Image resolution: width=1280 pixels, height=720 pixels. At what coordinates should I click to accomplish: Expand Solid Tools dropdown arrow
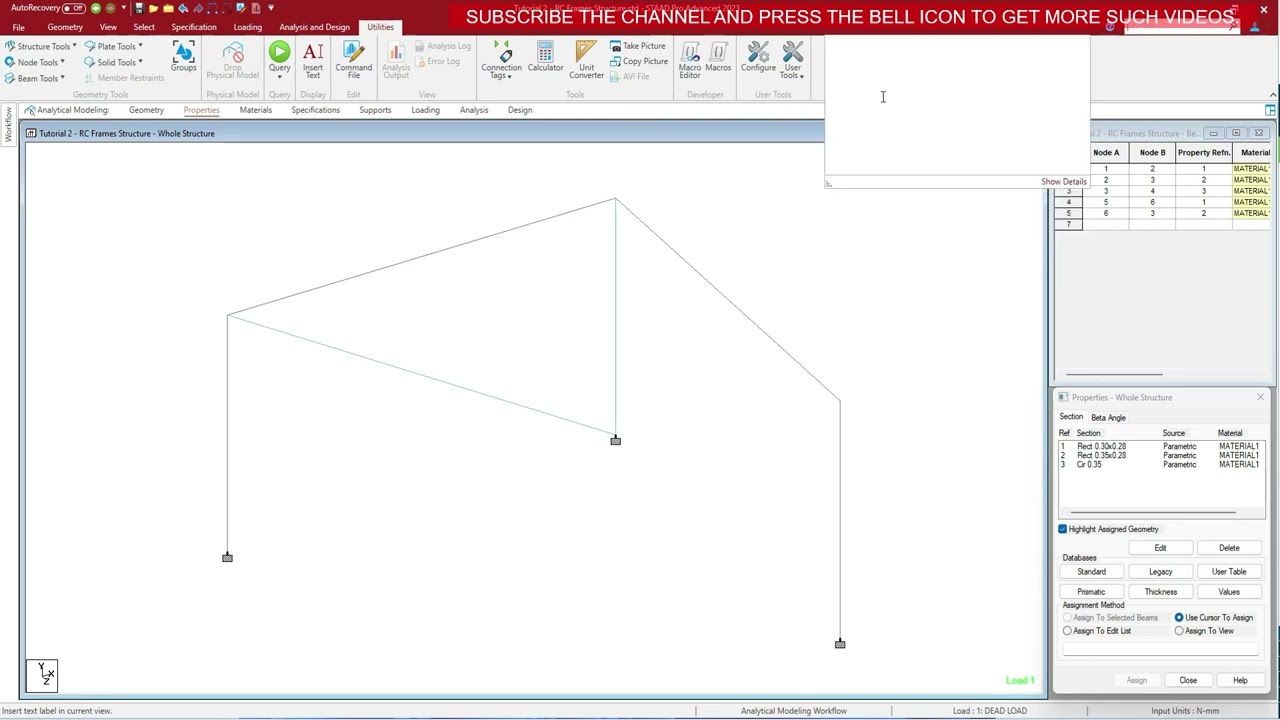(140, 62)
